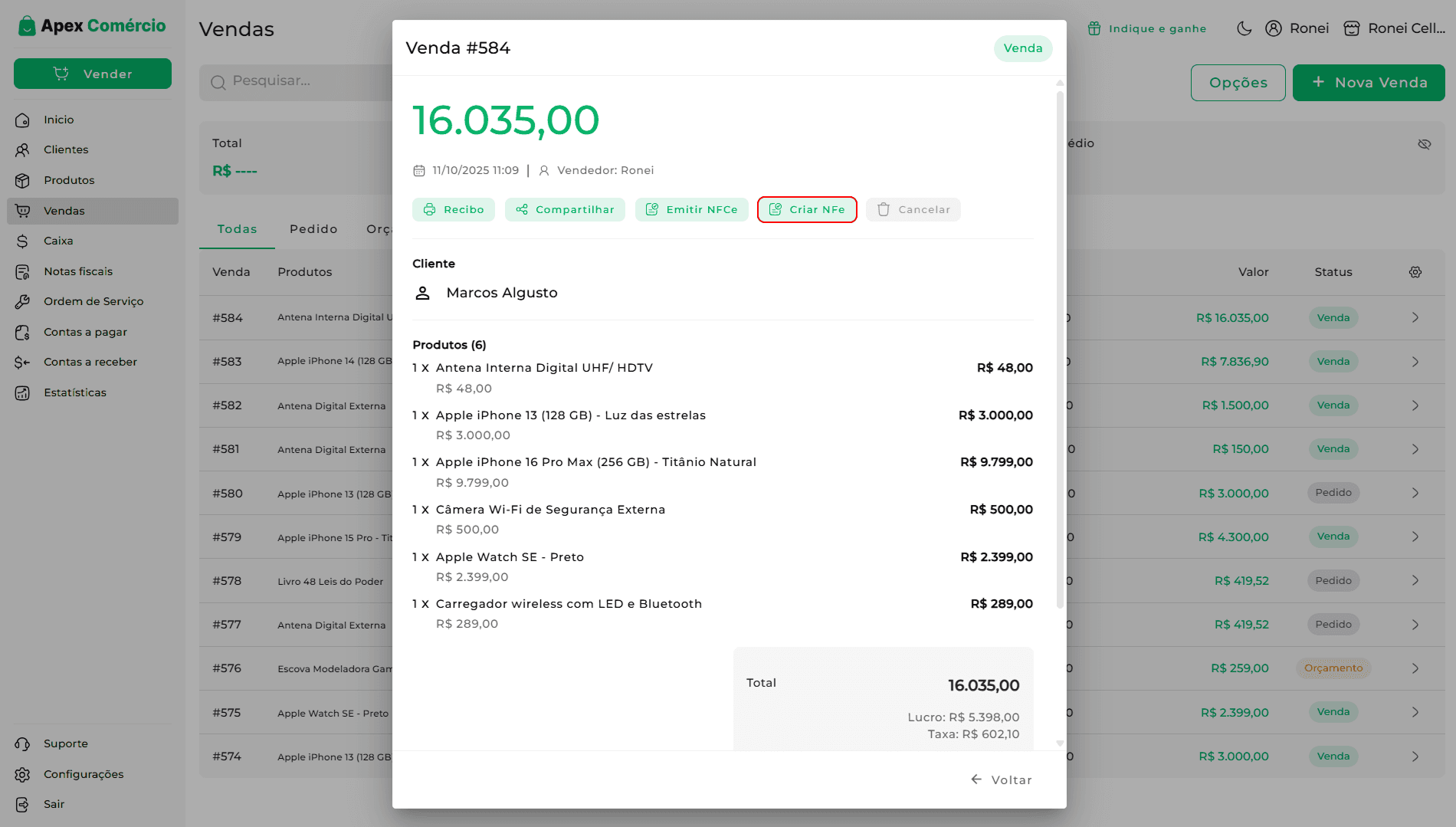The width and height of the screenshot is (1456, 827).
Task: Expand sale #579 row chevron
Action: 1415,537
